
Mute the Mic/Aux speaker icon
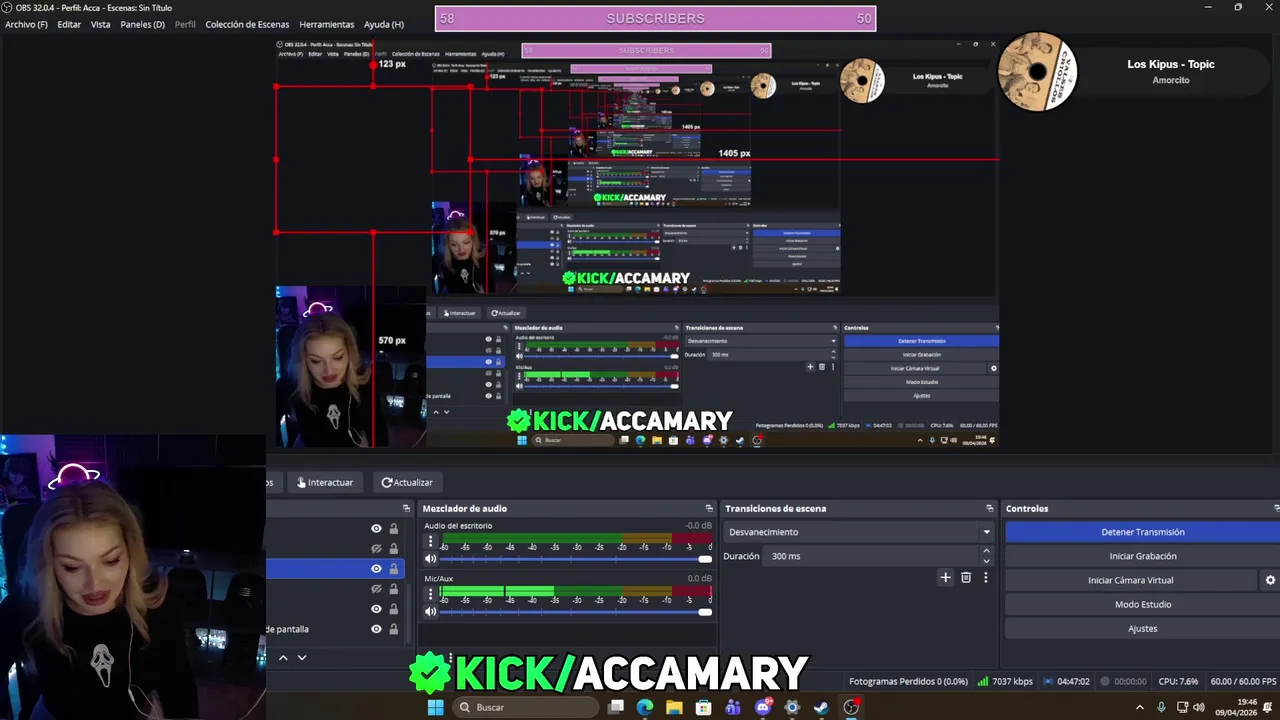point(431,611)
